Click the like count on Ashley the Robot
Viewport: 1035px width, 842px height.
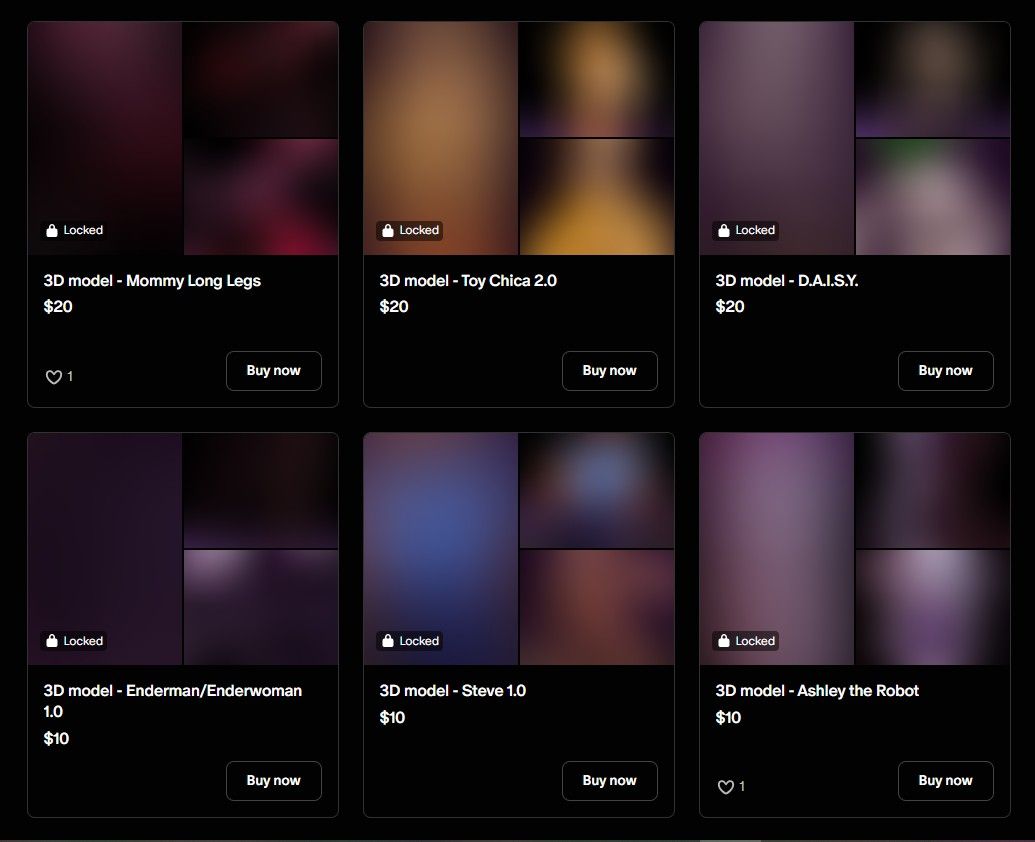pyautogui.click(x=742, y=786)
